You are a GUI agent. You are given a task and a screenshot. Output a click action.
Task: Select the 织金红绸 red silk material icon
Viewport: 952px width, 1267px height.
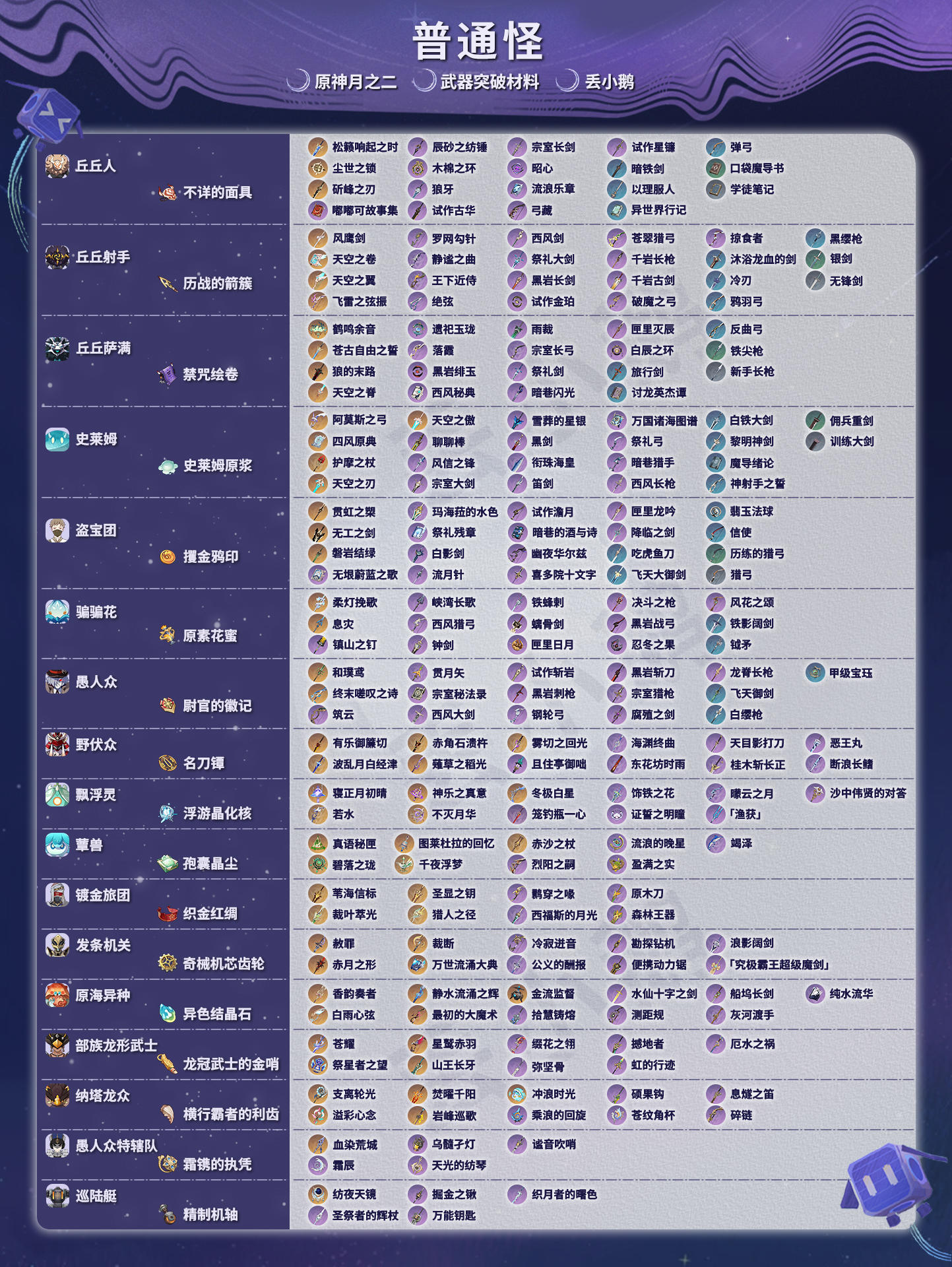168,914
